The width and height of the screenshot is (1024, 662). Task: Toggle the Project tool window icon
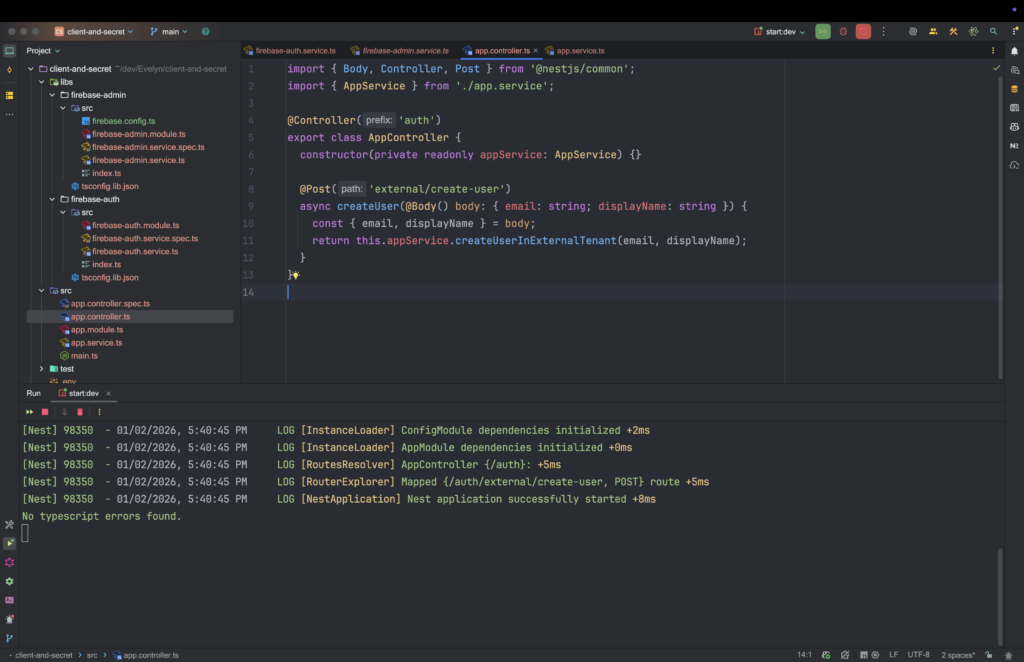pyautogui.click(x=9, y=51)
